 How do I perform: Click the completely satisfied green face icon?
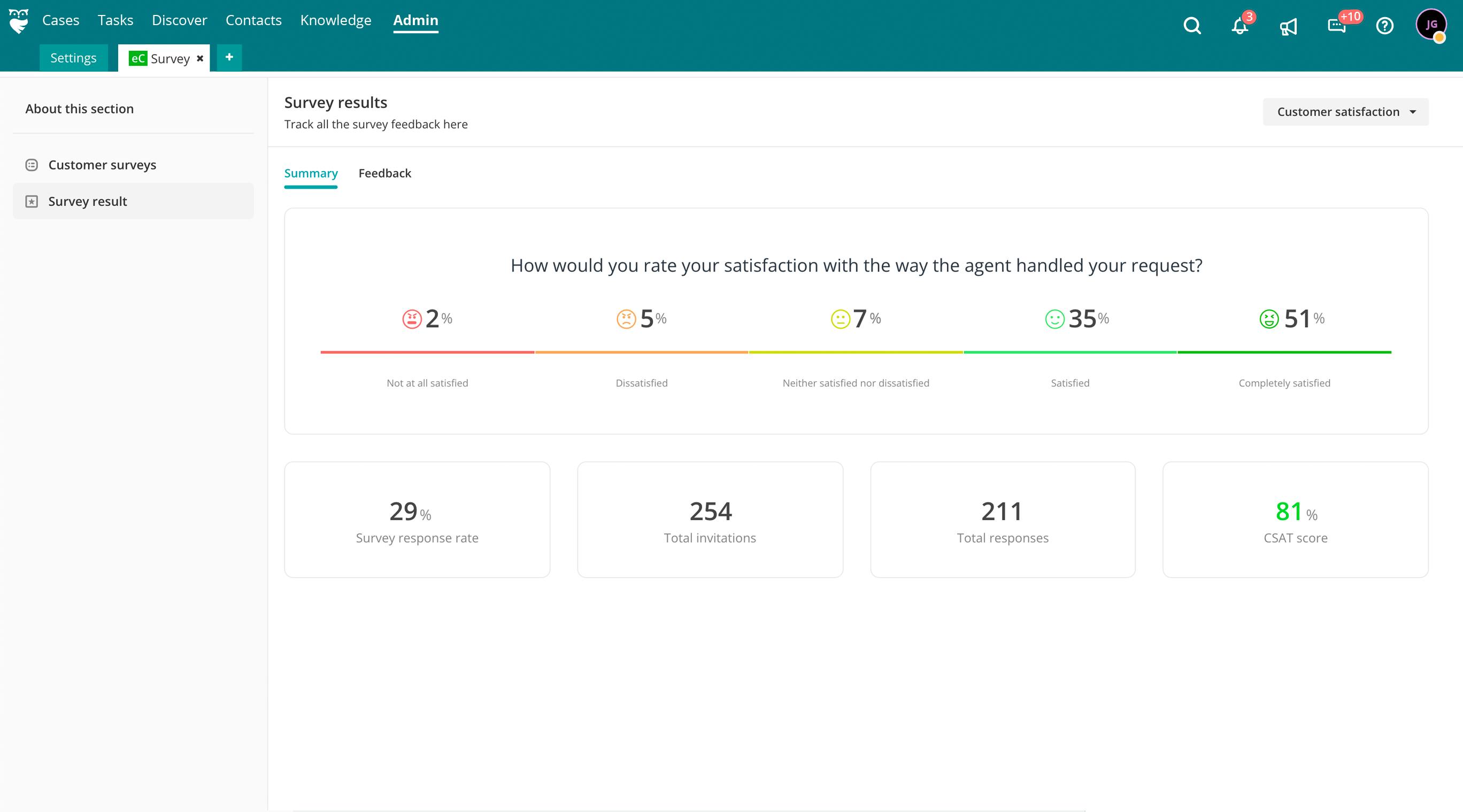1269,319
